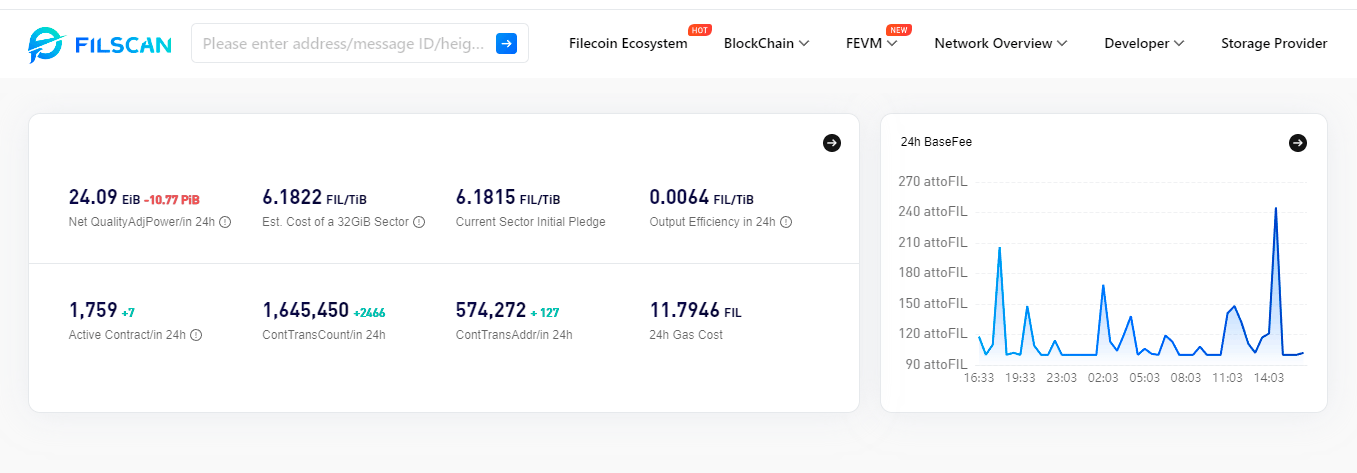
Task: Expand the BlockChain dropdown menu
Action: [x=766, y=43]
